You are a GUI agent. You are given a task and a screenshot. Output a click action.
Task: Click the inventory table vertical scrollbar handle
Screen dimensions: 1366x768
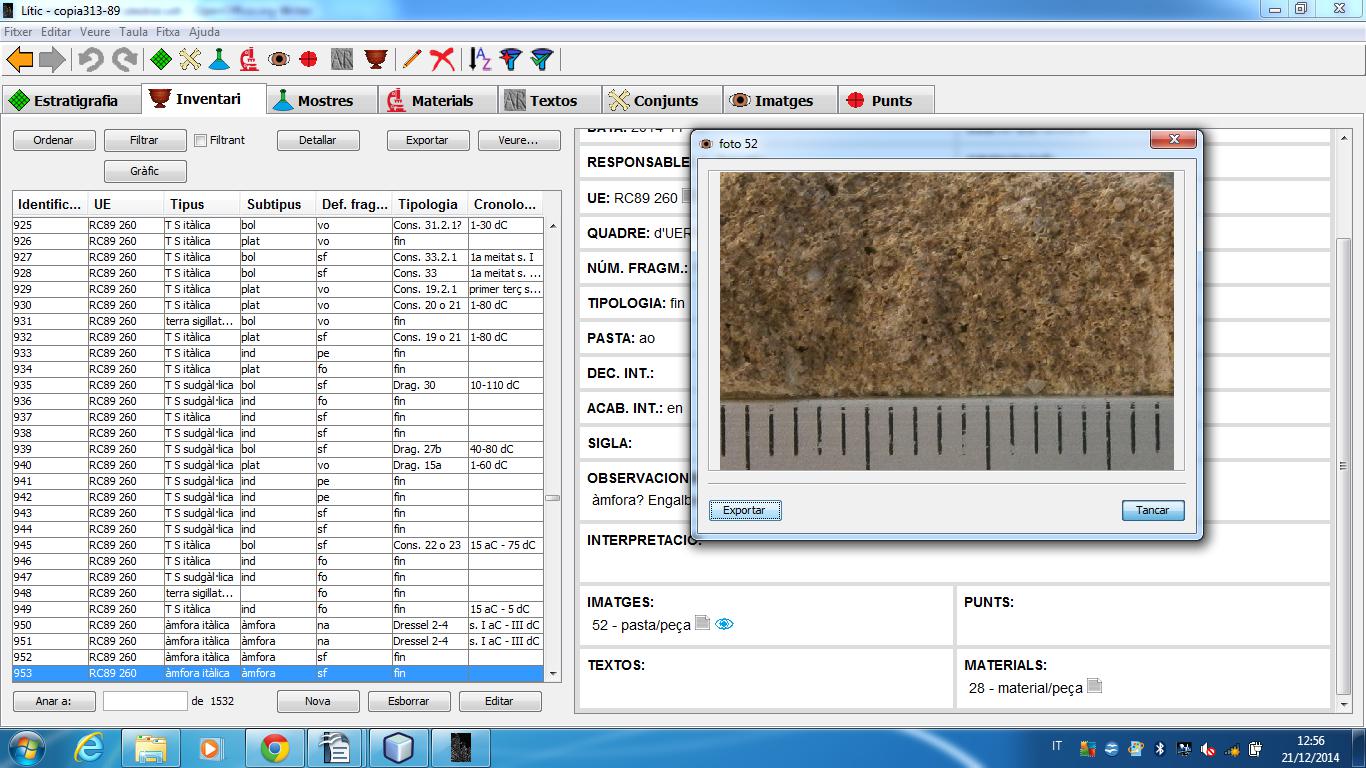pyautogui.click(x=552, y=497)
